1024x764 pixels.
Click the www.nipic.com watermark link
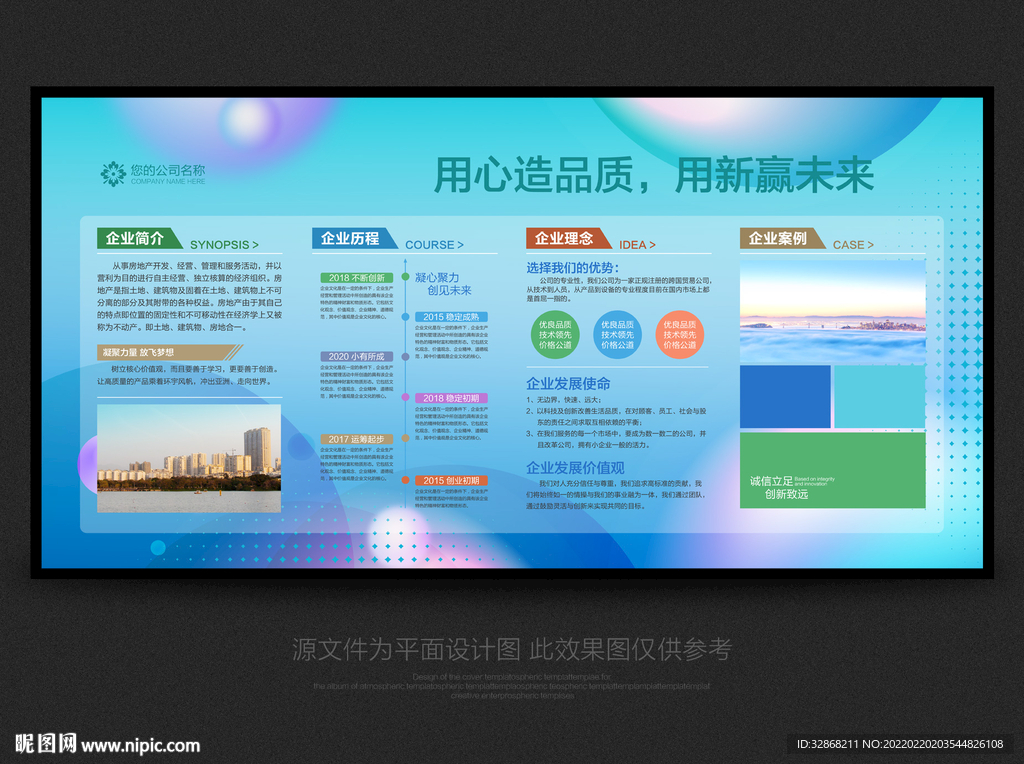[141, 746]
